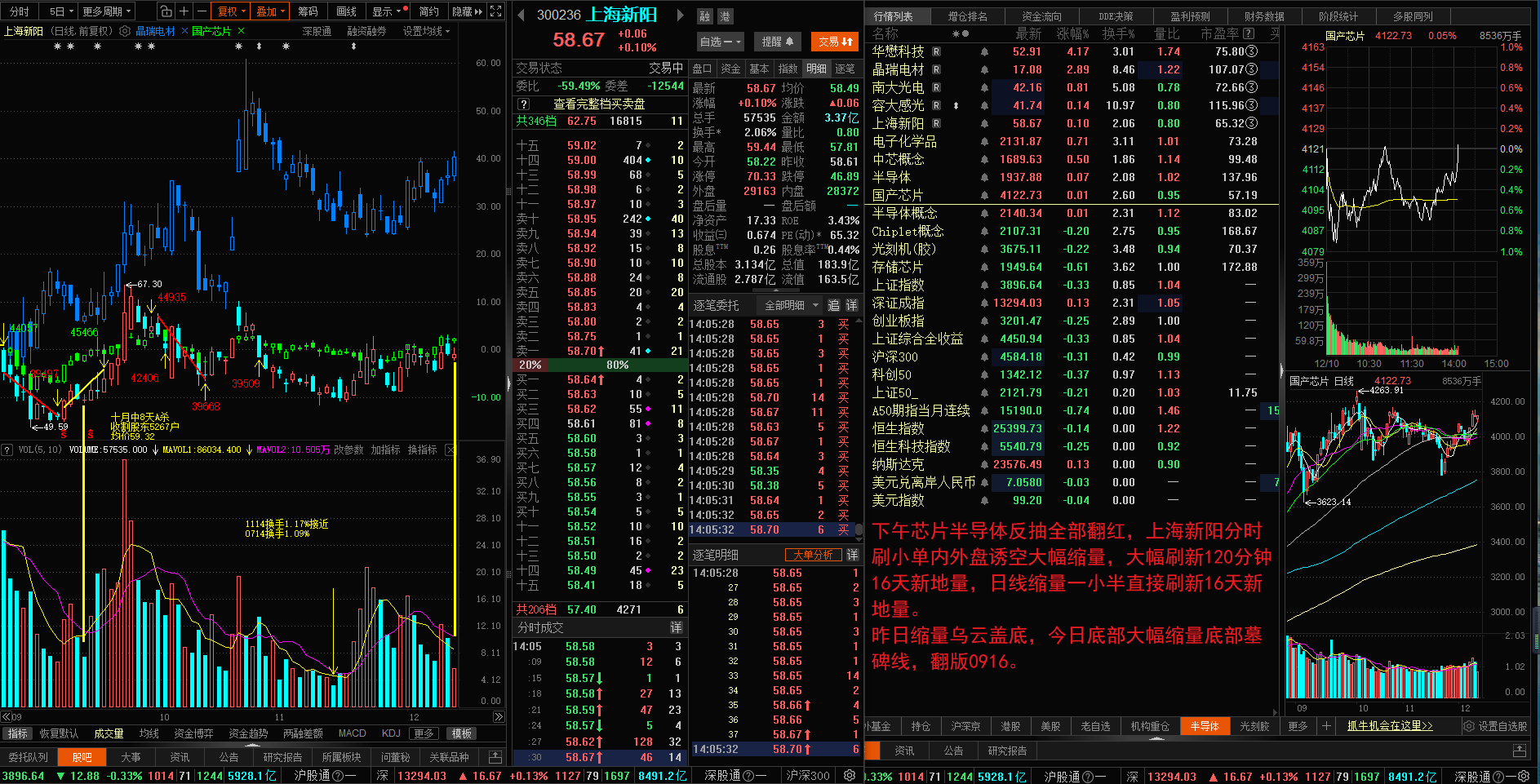This screenshot has height=784, width=1540.
Task: Click settings gear in bottom status bar
Action: [x=850, y=776]
